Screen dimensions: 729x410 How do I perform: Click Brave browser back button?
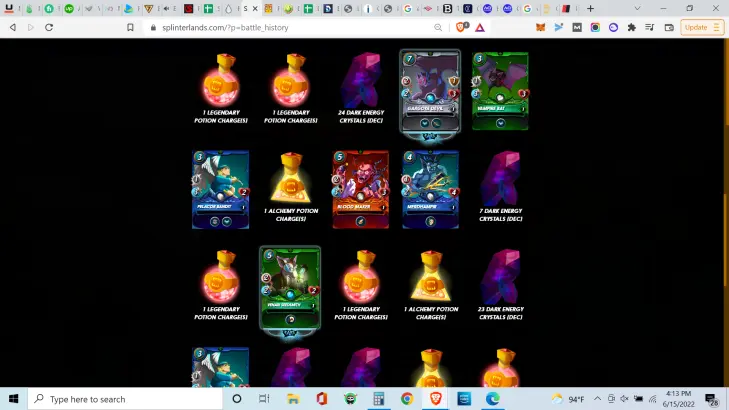pos(13,27)
